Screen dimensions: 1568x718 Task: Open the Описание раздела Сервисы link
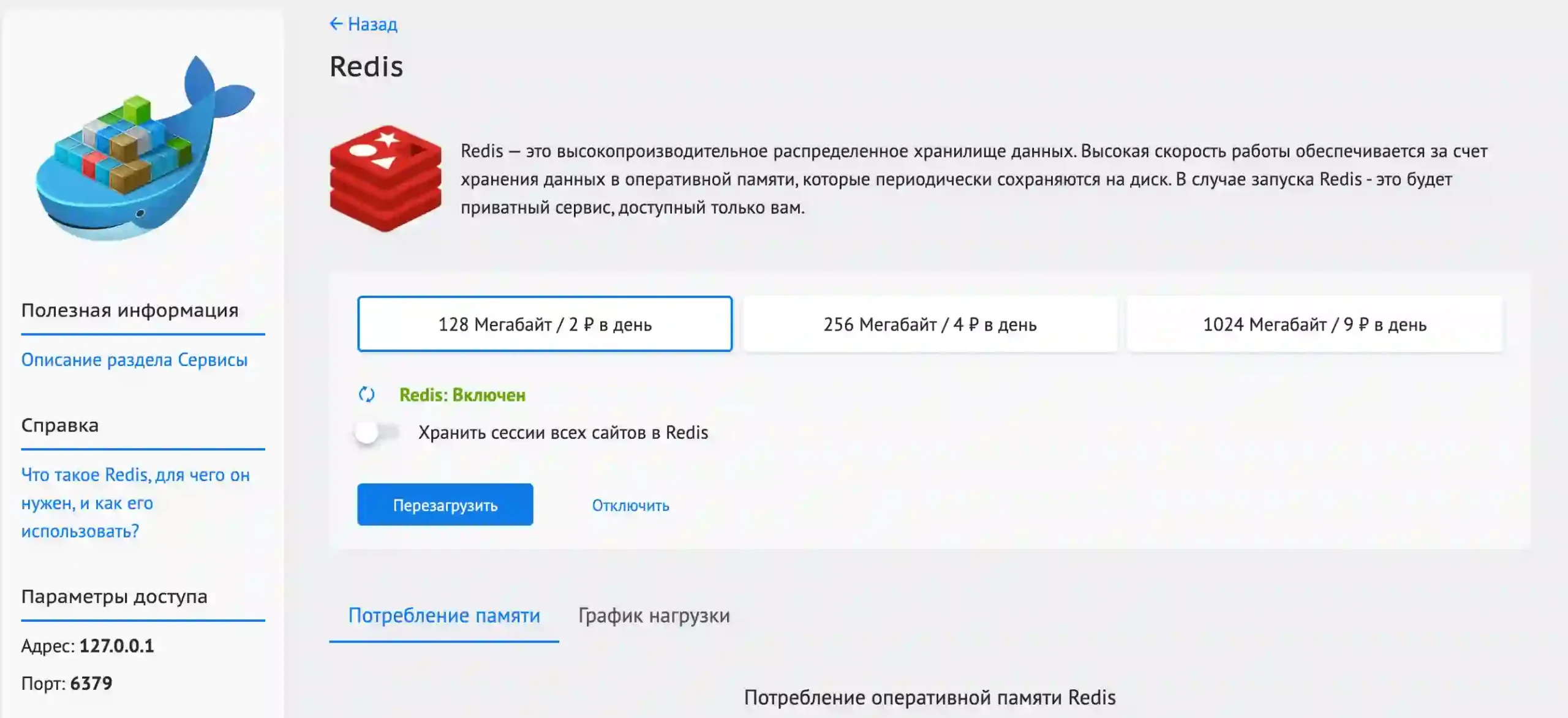click(x=134, y=359)
